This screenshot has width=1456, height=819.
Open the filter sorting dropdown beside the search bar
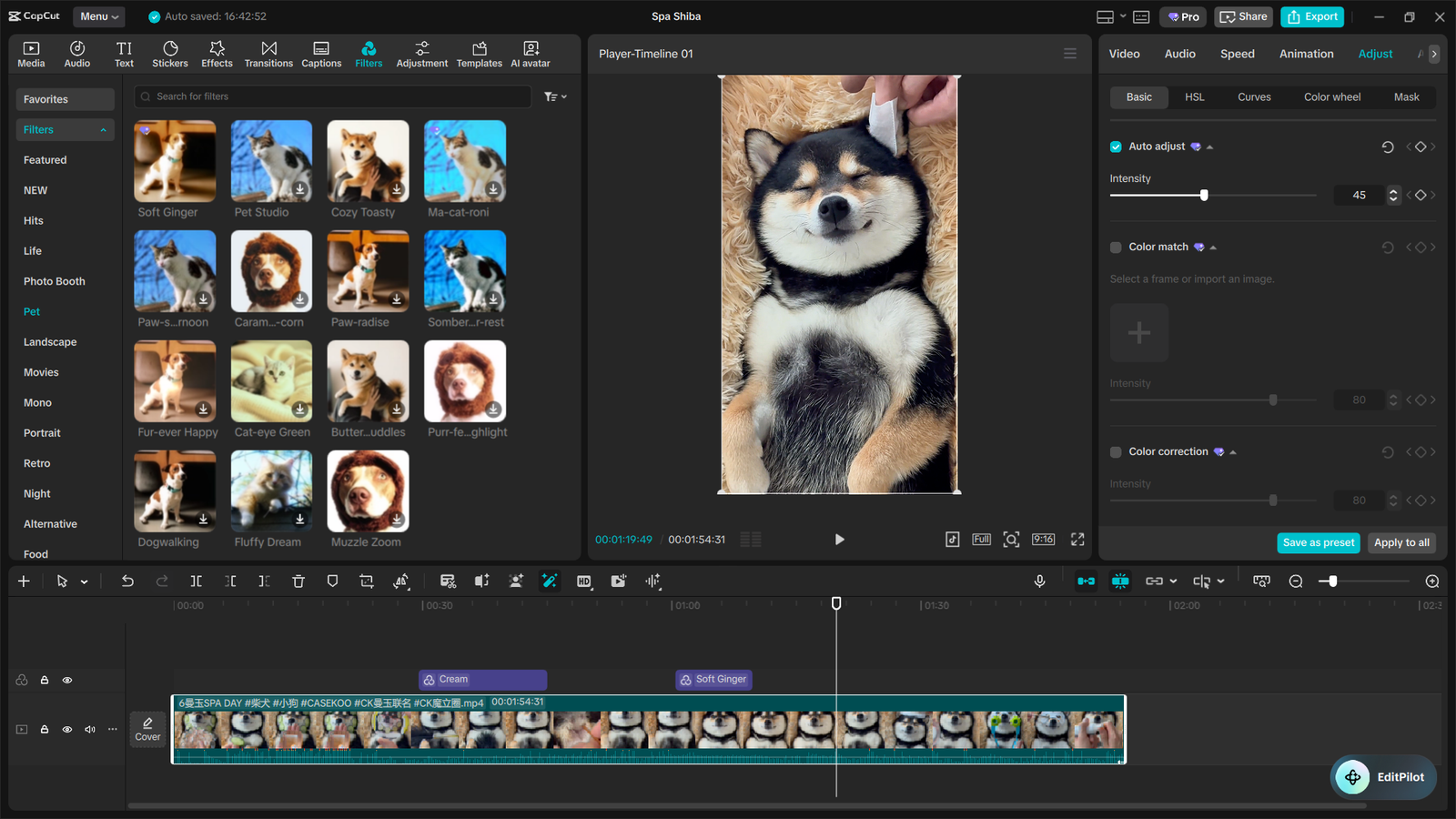[555, 96]
